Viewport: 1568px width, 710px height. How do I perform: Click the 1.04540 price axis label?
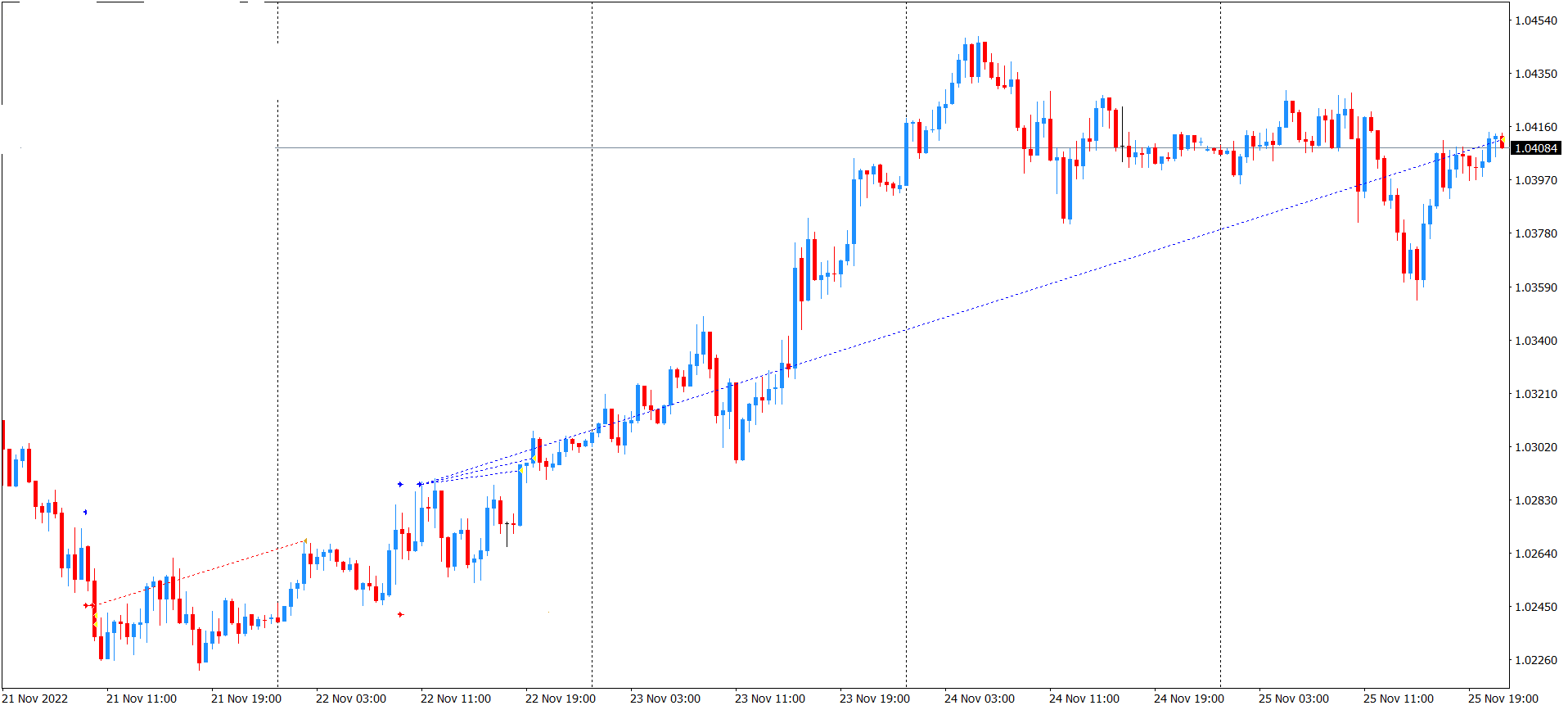coord(1536,20)
